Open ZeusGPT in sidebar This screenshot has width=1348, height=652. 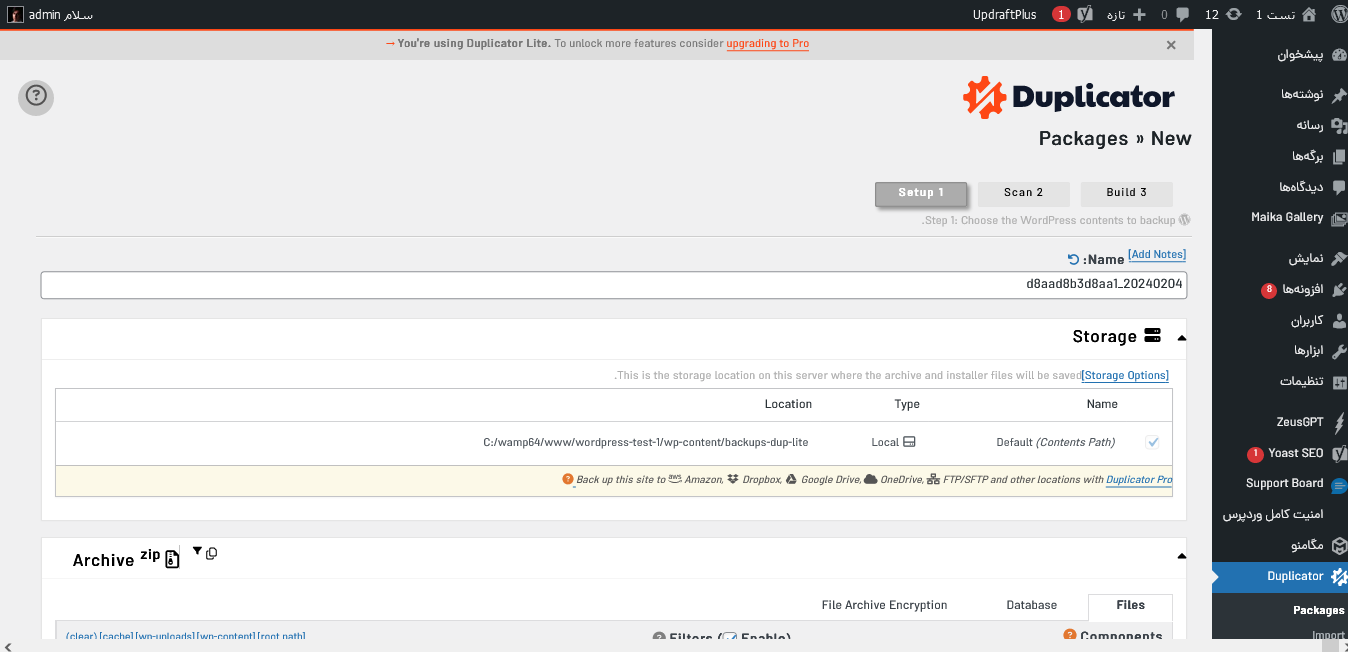click(1280, 422)
